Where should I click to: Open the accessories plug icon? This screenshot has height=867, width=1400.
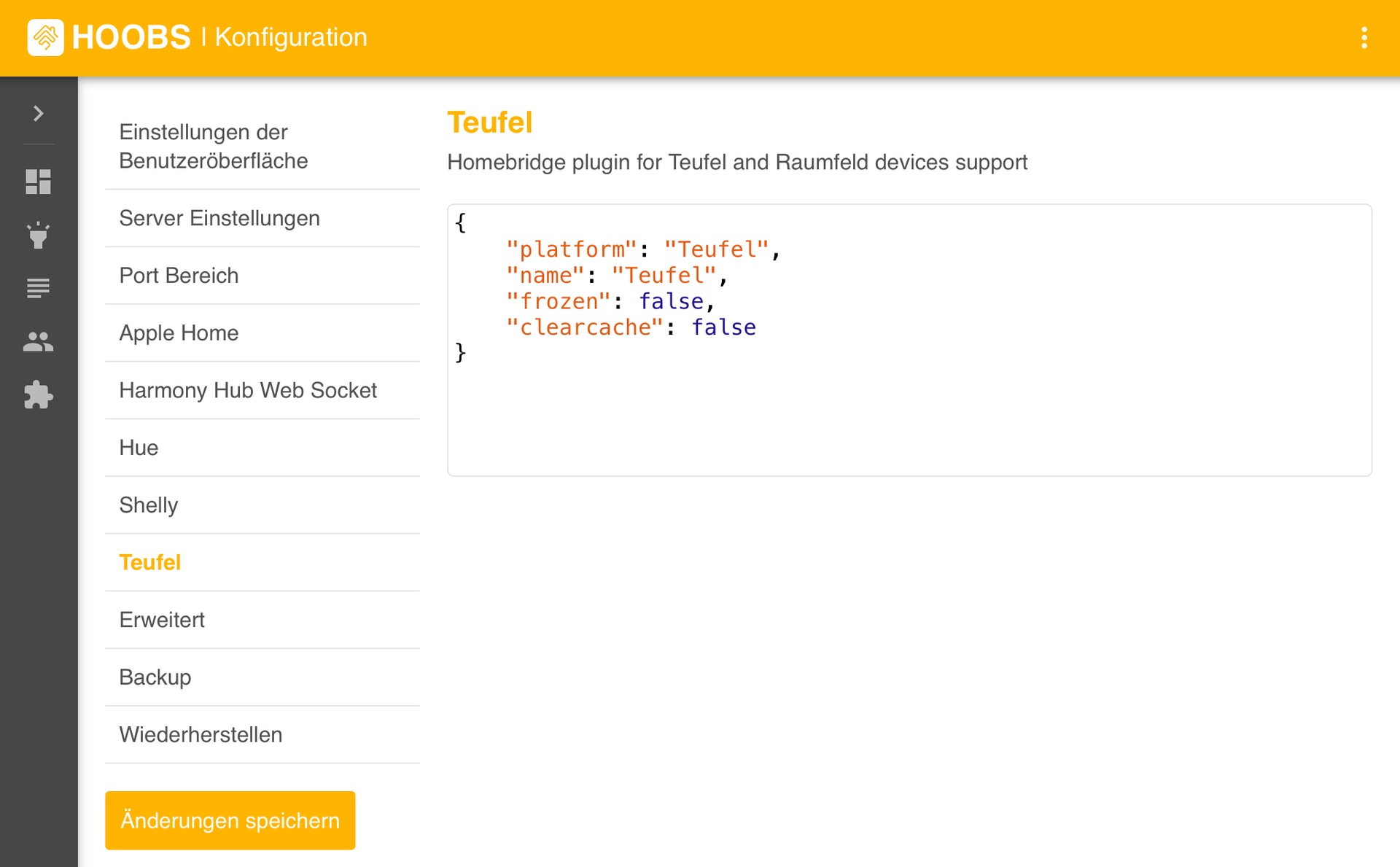click(x=39, y=235)
